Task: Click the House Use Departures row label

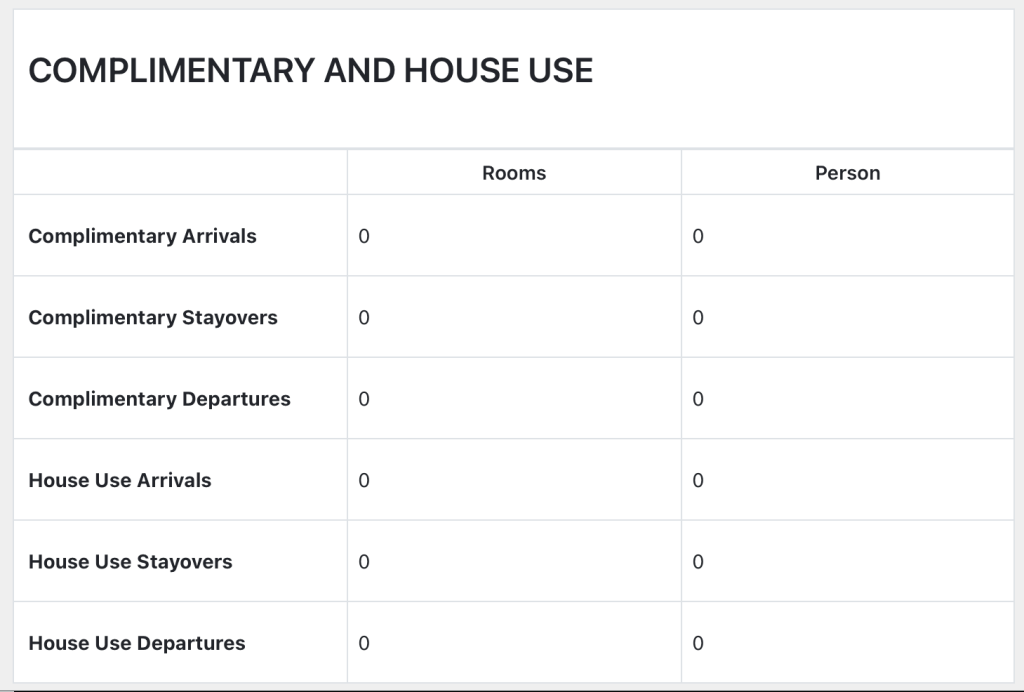Action: point(136,643)
